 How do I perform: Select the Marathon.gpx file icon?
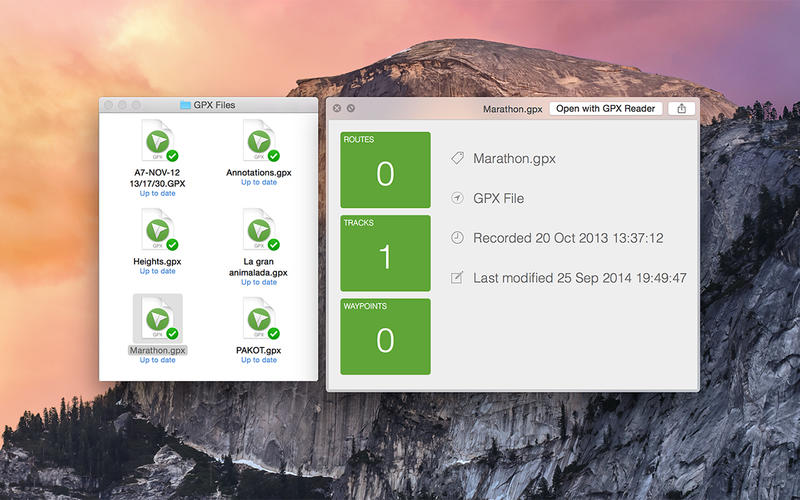coord(157,319)
